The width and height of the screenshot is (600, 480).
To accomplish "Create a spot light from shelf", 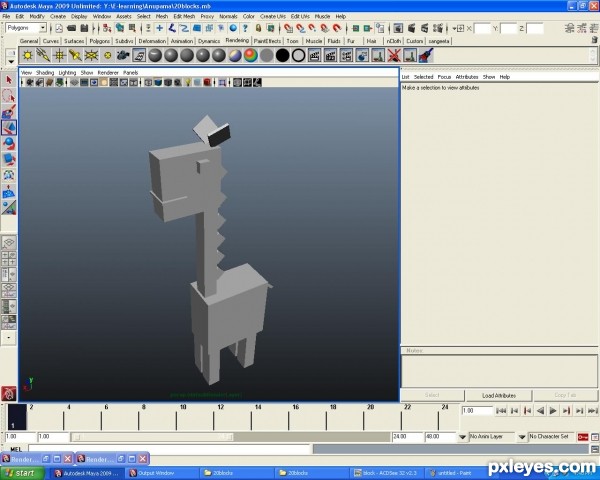I will (x=75, y=56).
